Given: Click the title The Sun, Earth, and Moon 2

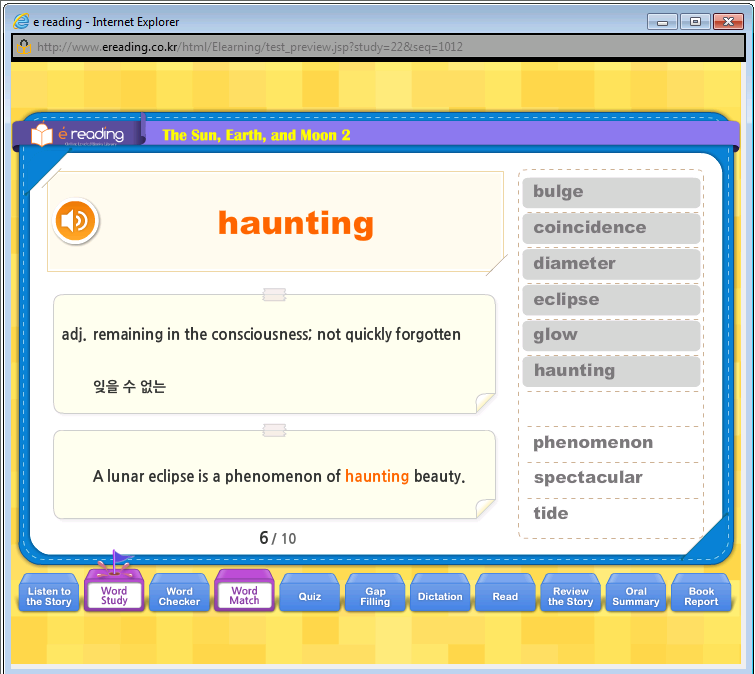Looking at the screenshot, I should coord(256,135).
